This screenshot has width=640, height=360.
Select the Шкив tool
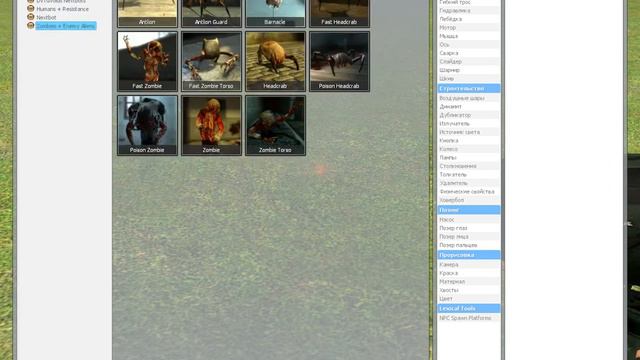pyautogui.click(x=469, y=78)
